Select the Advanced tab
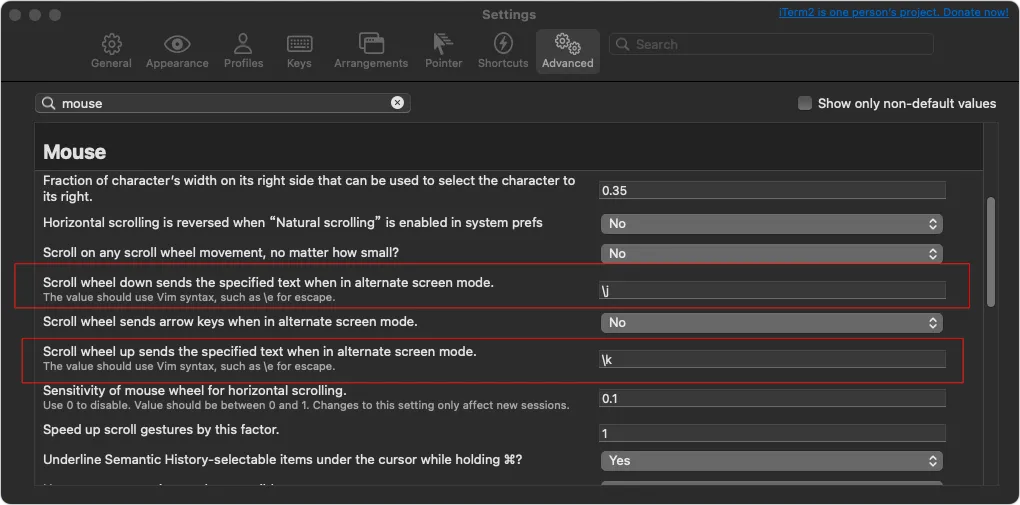This screenshot has width=1020, height=505. click(x=567, y=50)
